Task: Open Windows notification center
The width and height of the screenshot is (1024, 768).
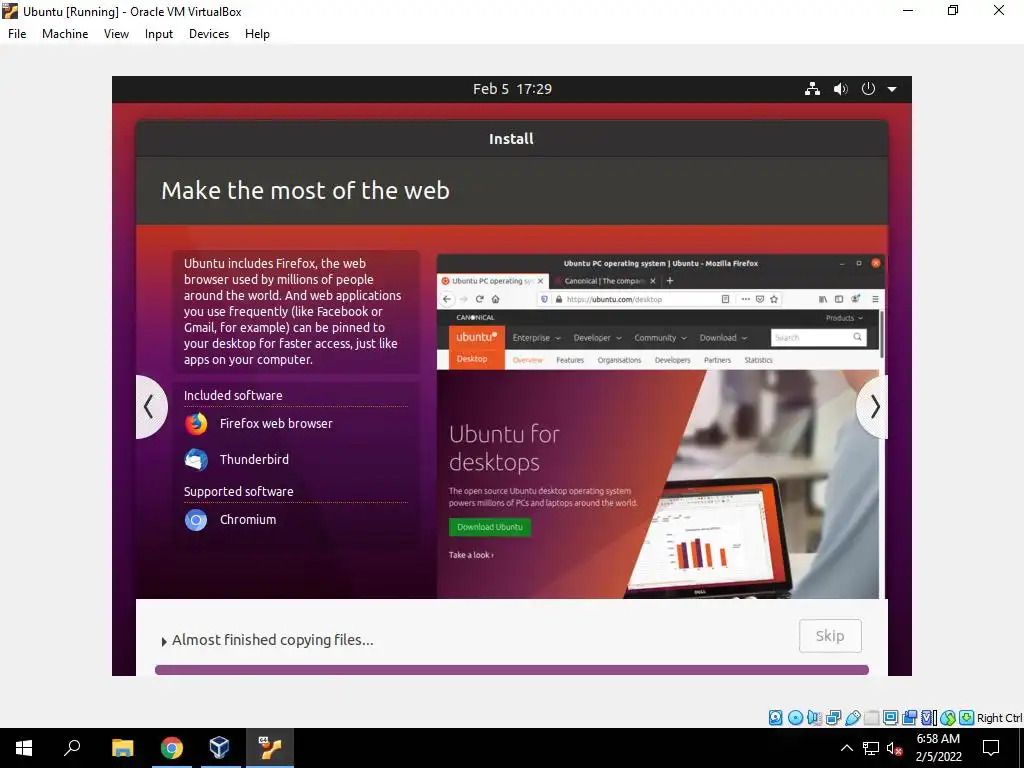Action: (x=991, y=748)
